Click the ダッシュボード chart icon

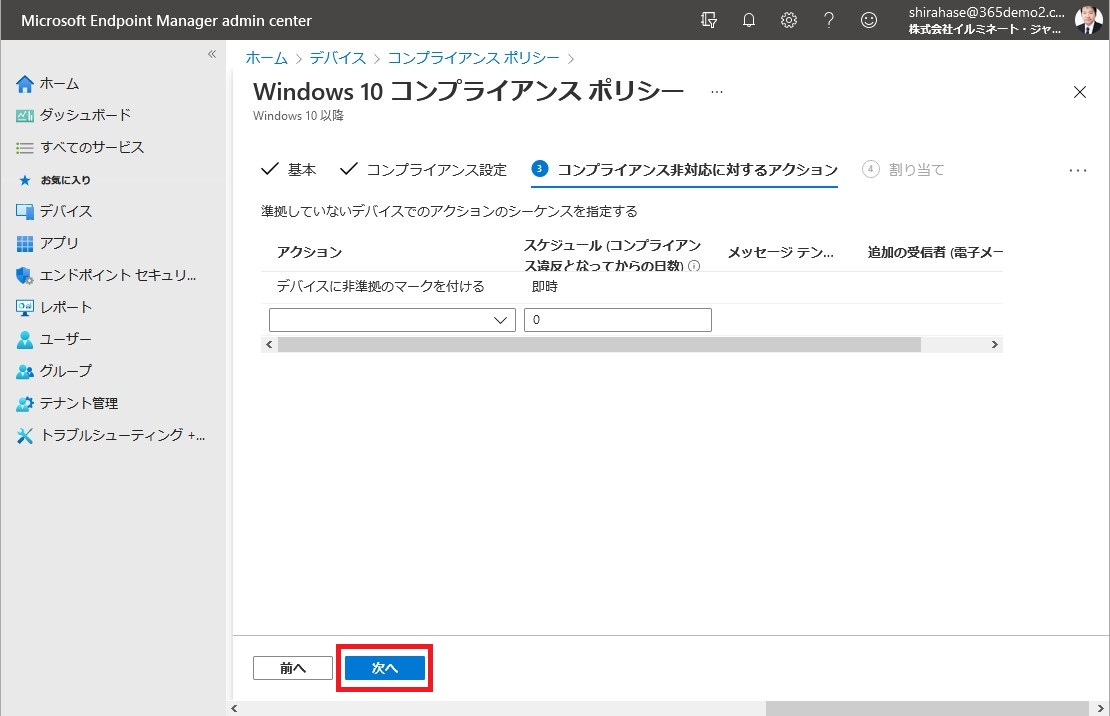(x=25, y=116)
